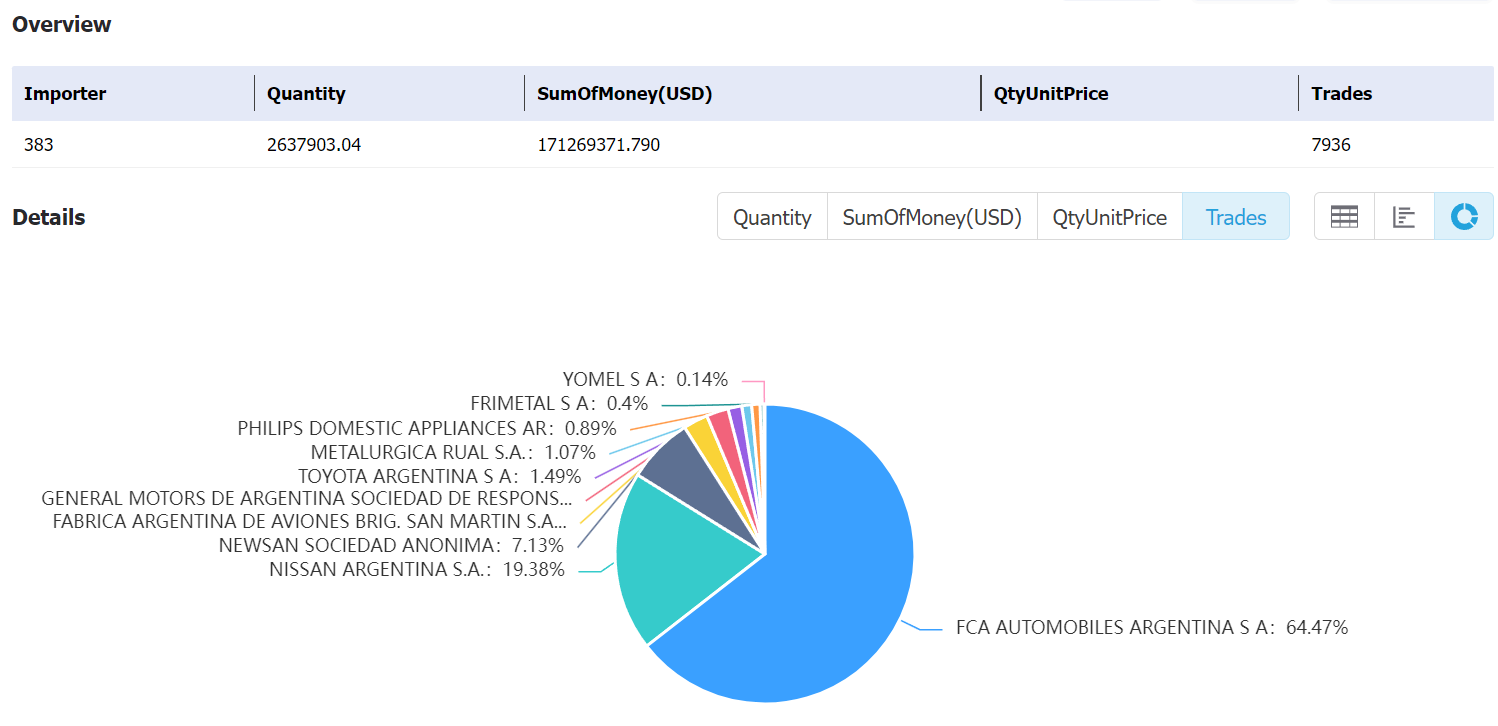Click trades value 7936

tap(1331, 145)
